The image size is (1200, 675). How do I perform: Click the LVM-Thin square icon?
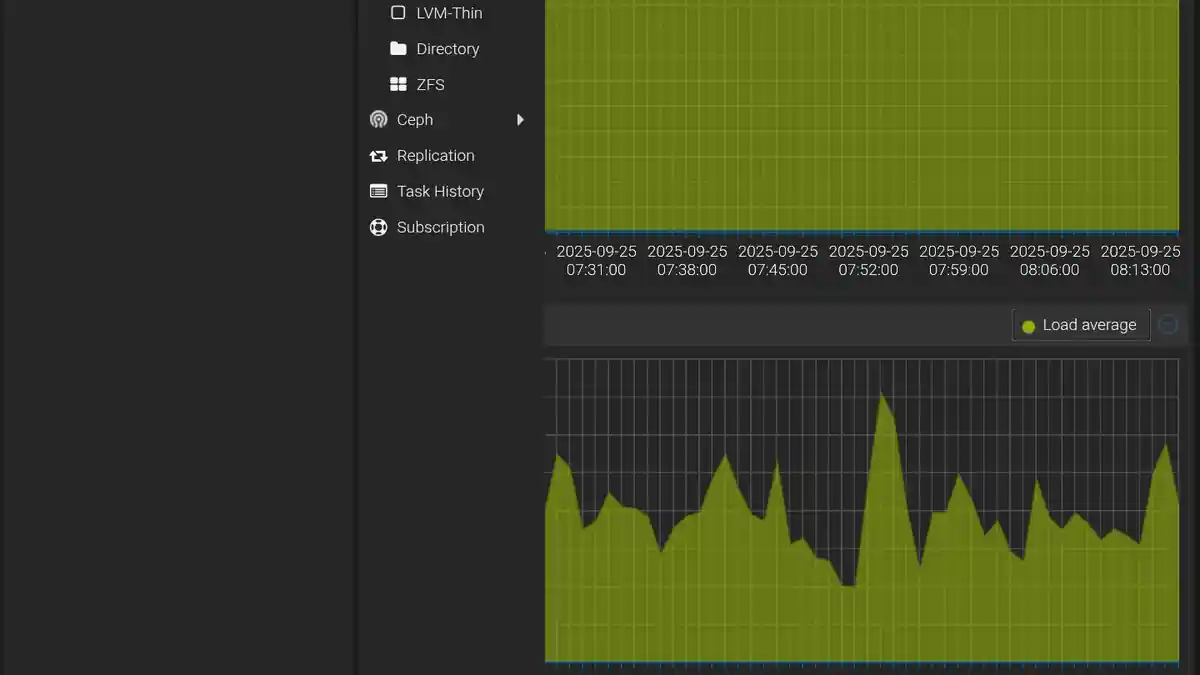tap(398, 13)
